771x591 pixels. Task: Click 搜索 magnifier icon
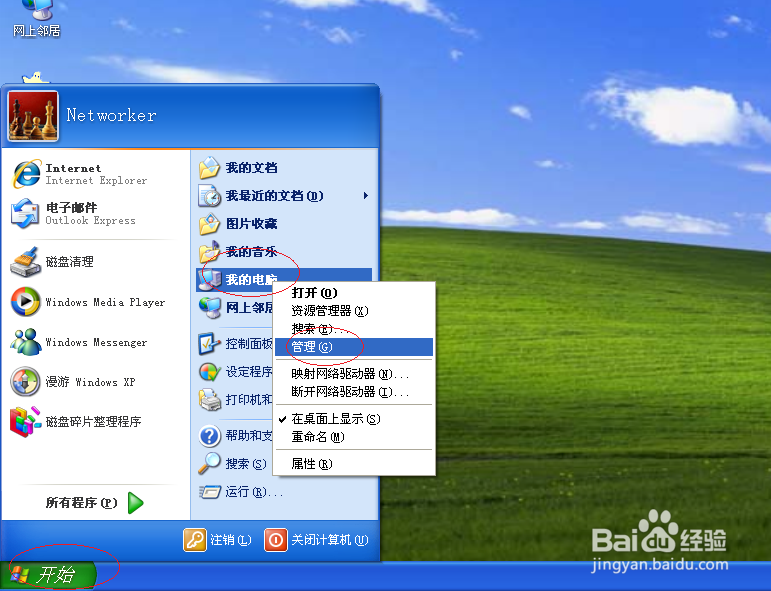pos(210,463)
